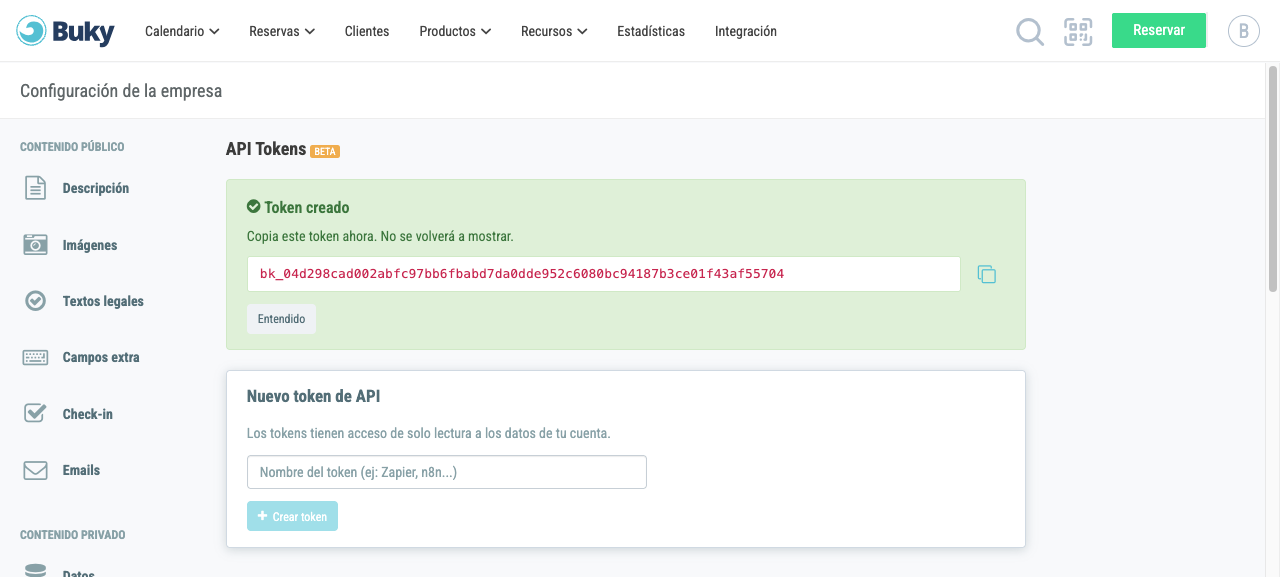Click the 'API Tokens' heading text

click(x=266, y=149)
